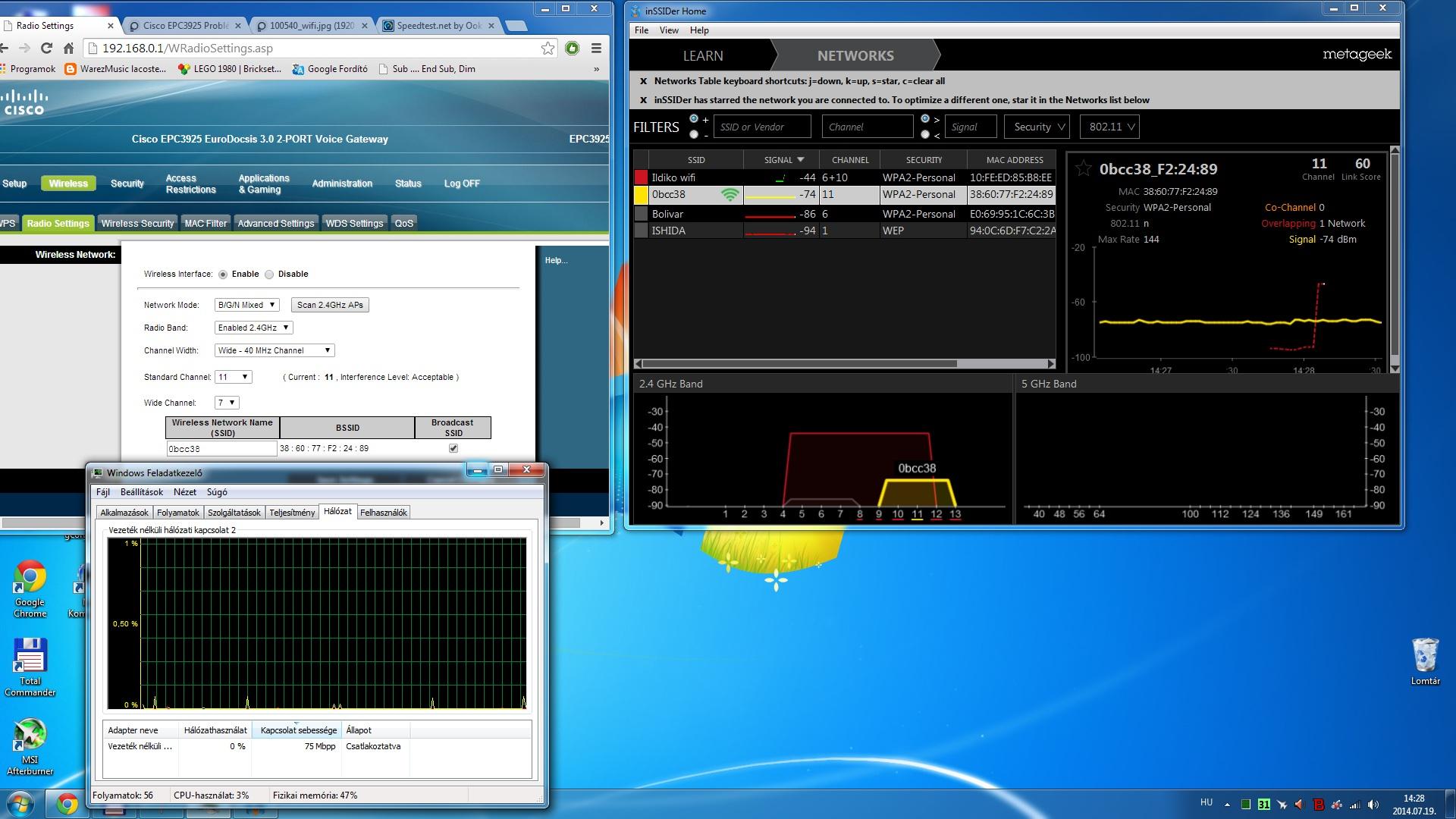Click WarezMusic bookmark icon
This screenshot has height=819, width=1456.
71,69
